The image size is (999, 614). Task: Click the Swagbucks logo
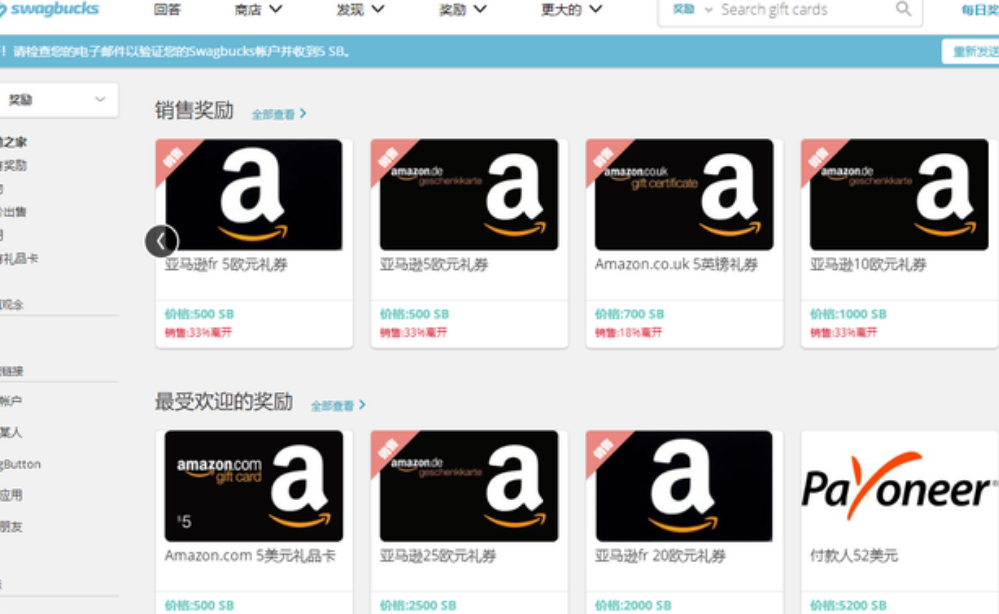49,9
